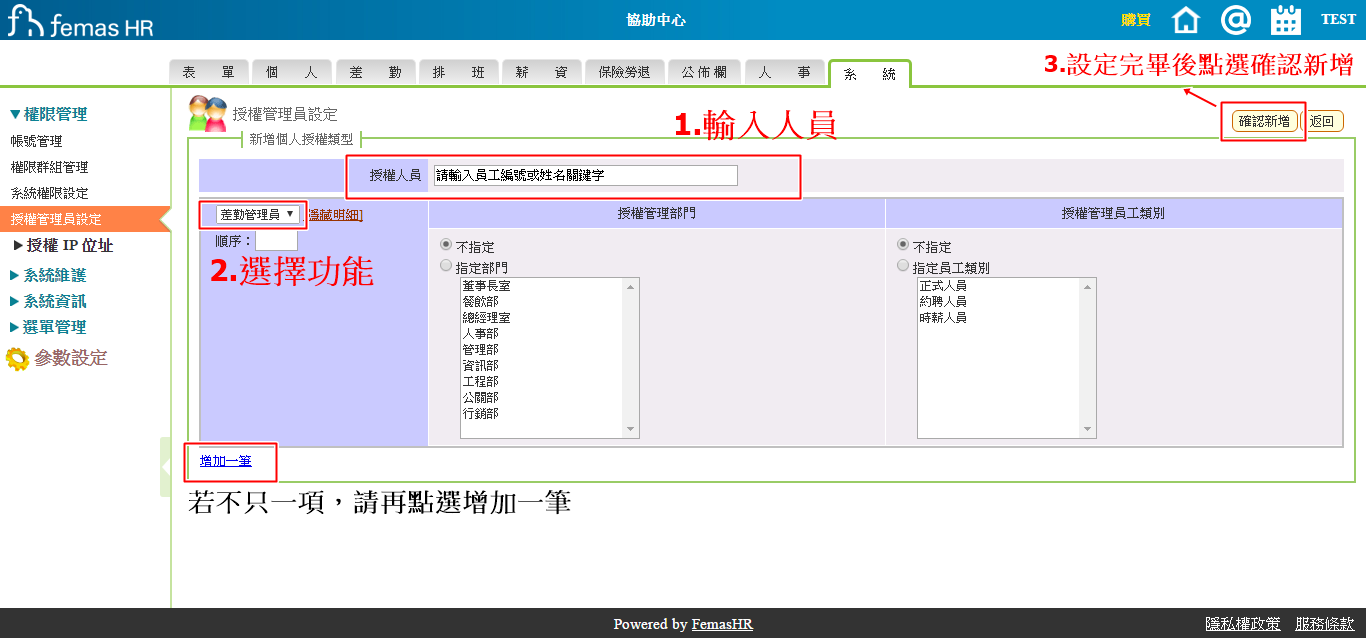
Task: Click the 授權管理員設定 people icon
Action: coord(208,114)
